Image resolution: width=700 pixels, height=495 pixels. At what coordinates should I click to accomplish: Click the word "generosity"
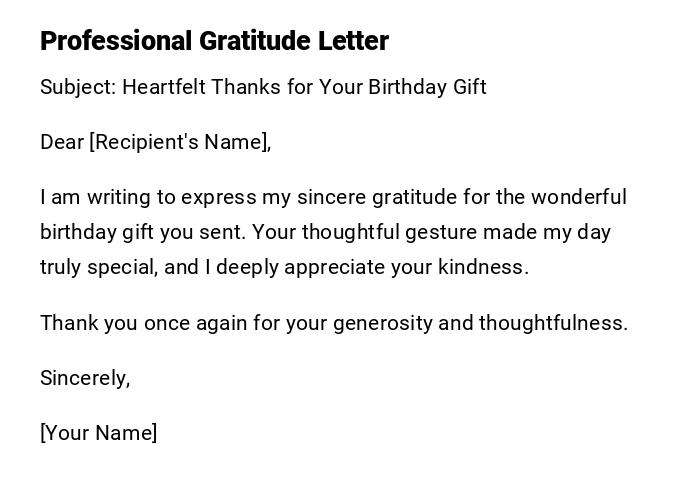click(x=382, y=323)
